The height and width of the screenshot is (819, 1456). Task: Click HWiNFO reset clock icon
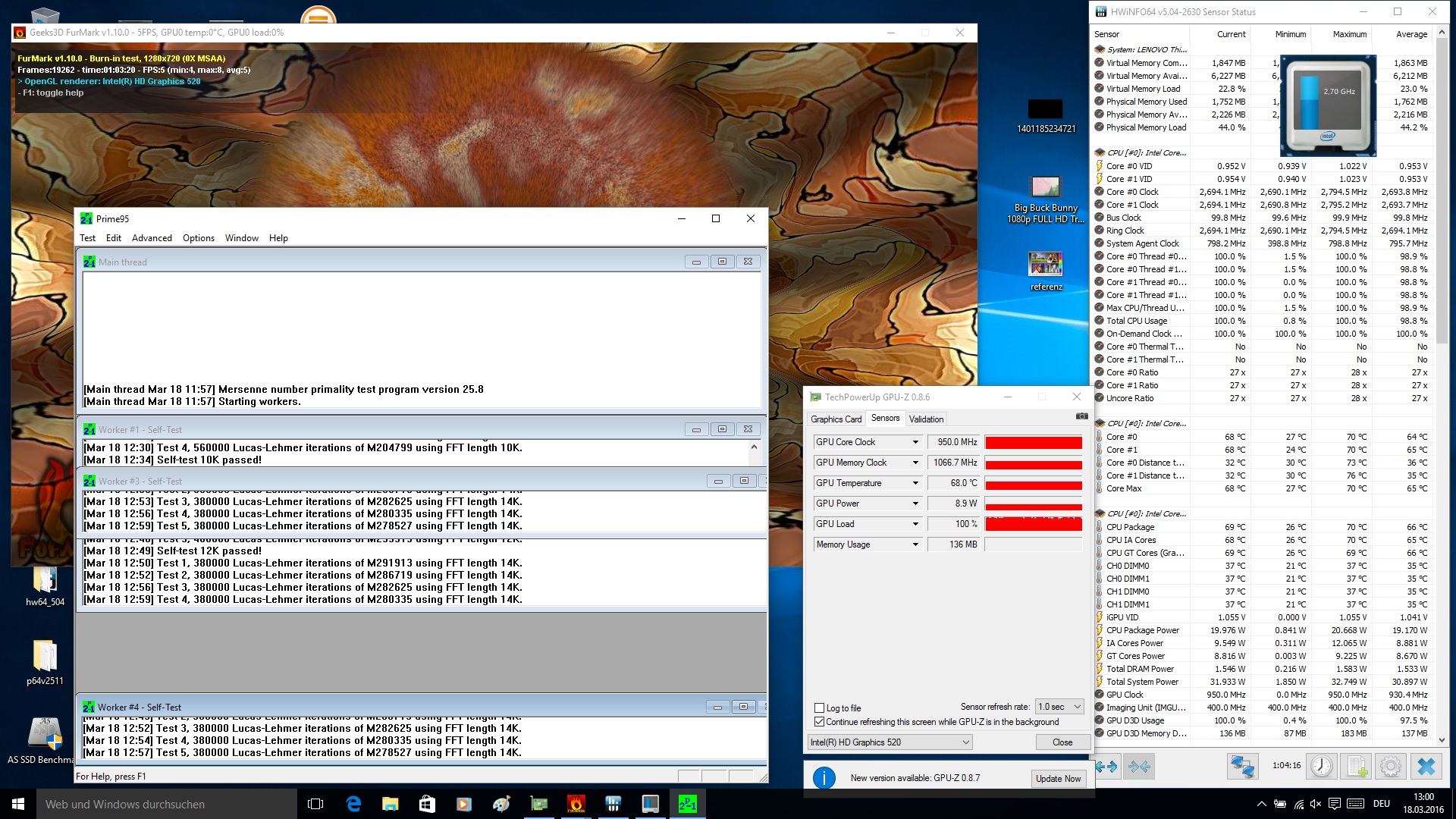pyautogui.click(x=1321, y=766)
